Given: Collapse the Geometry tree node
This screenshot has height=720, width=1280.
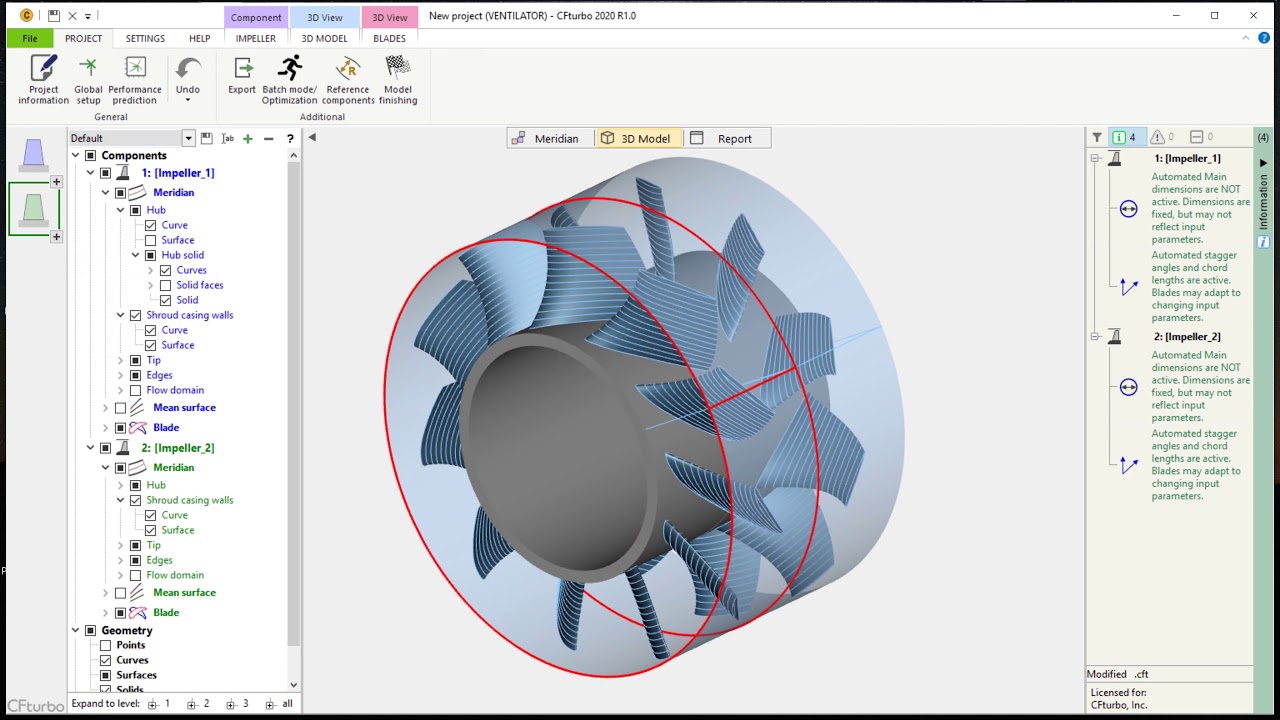Looking at the screenshot, I should (76, 630).
